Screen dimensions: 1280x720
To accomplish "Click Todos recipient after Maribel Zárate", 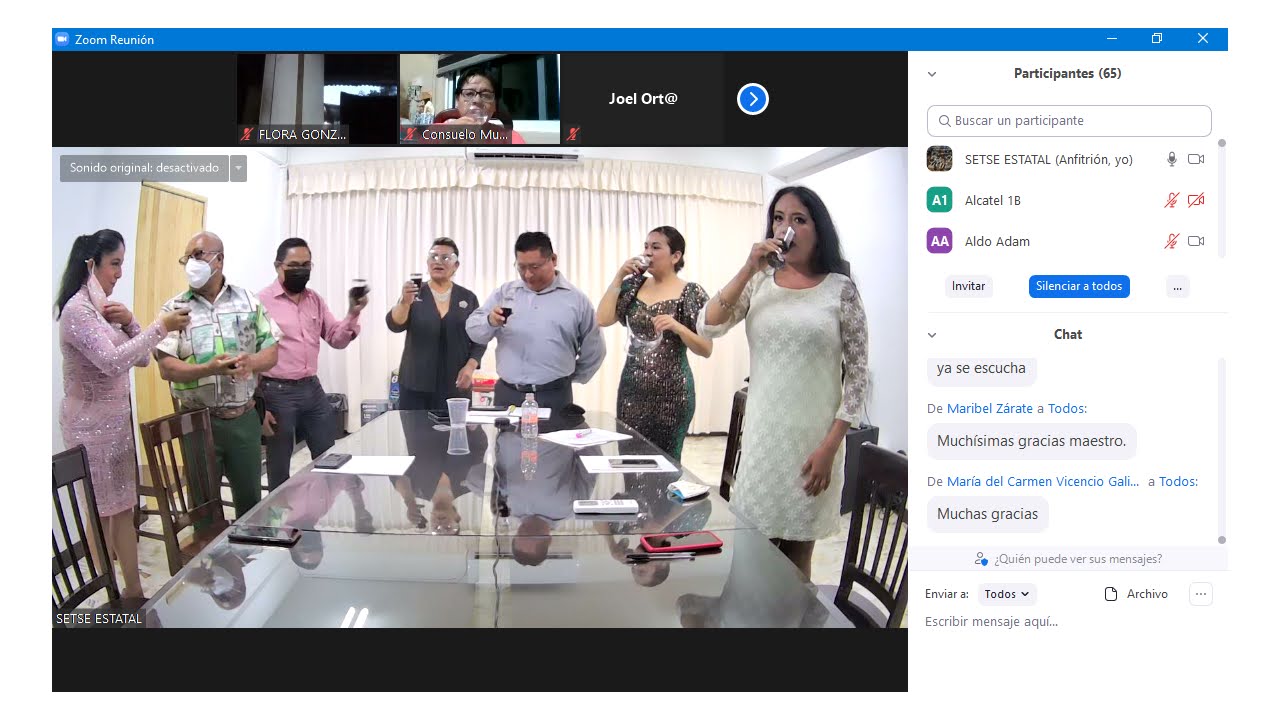I will click(x=1067, y=408).
